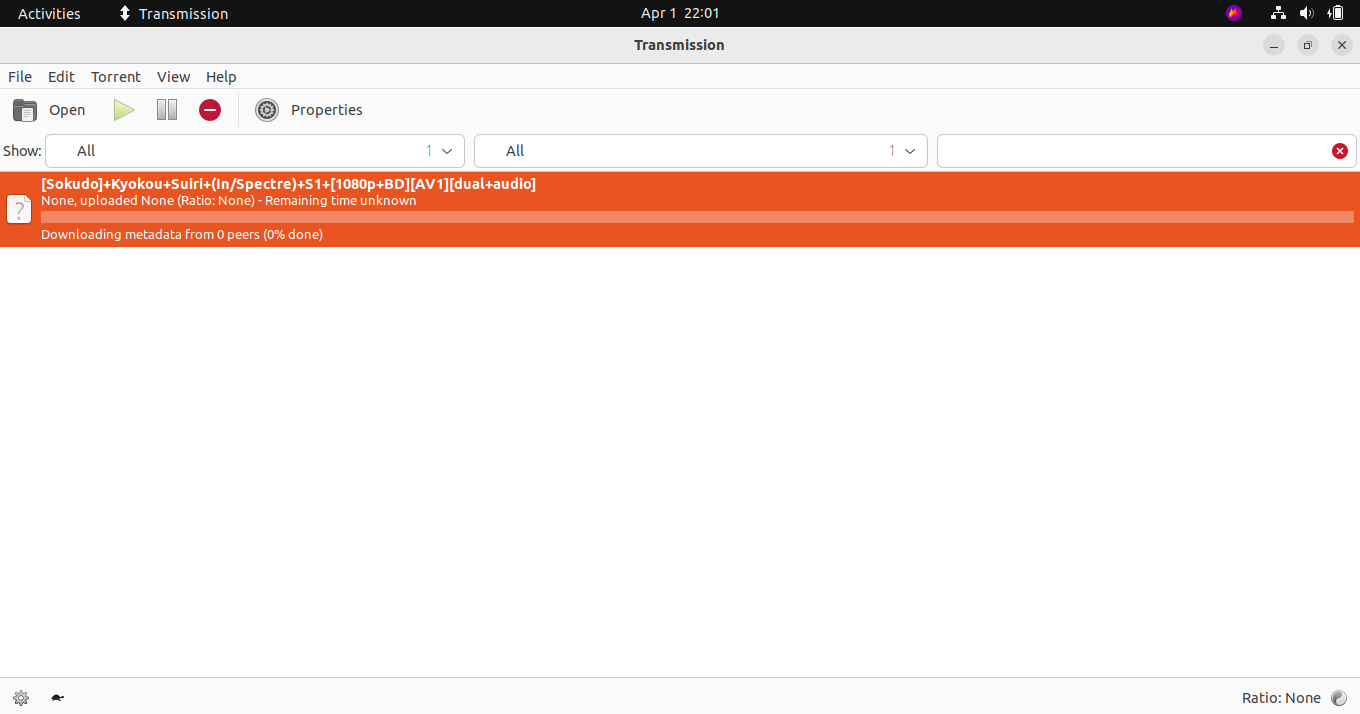
Task: Clear the search field with the red X
Action: point(1340,151)
